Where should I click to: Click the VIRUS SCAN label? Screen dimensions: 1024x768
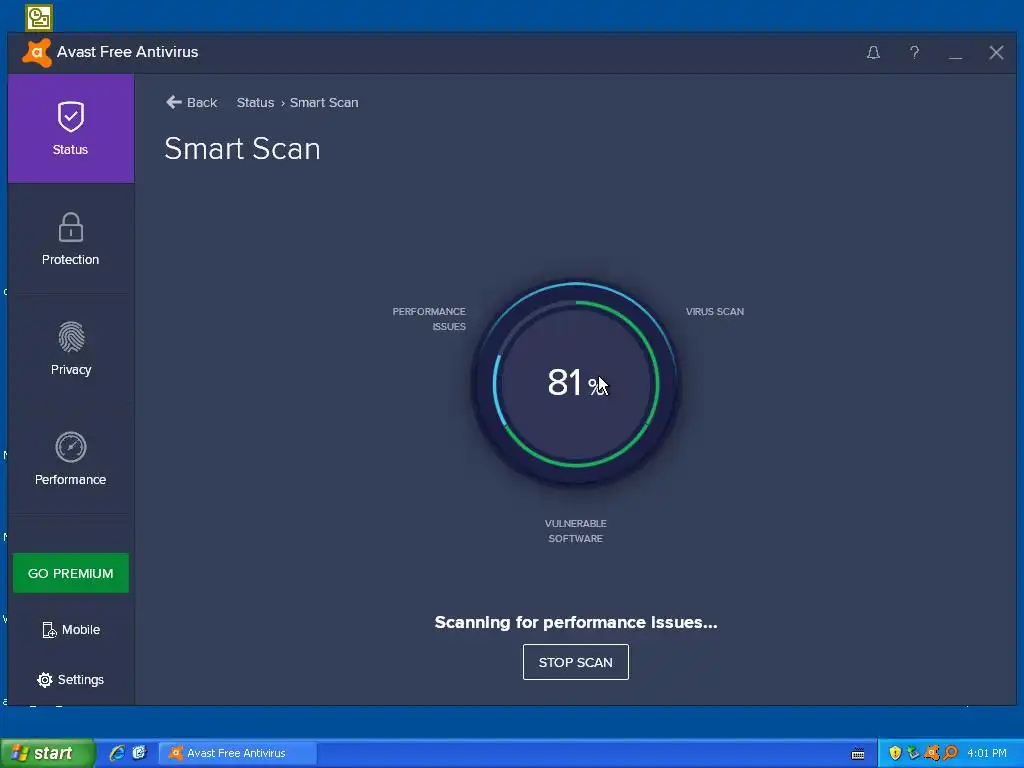coord(714,312)
